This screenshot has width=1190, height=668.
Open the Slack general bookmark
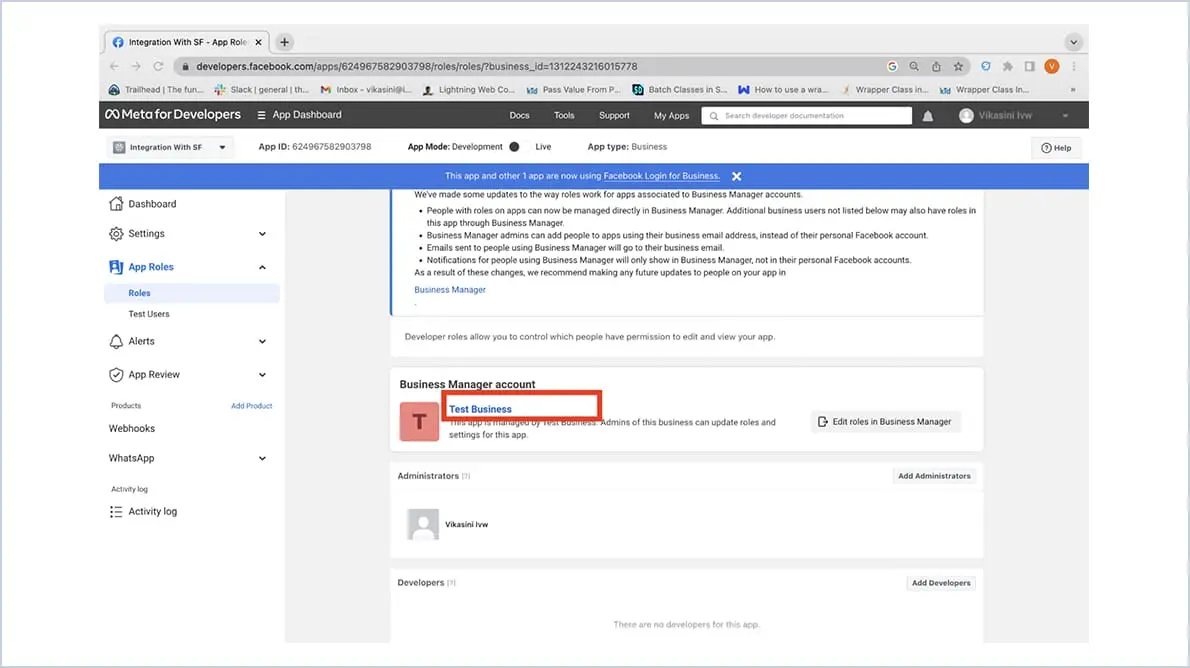click(262, 90)
